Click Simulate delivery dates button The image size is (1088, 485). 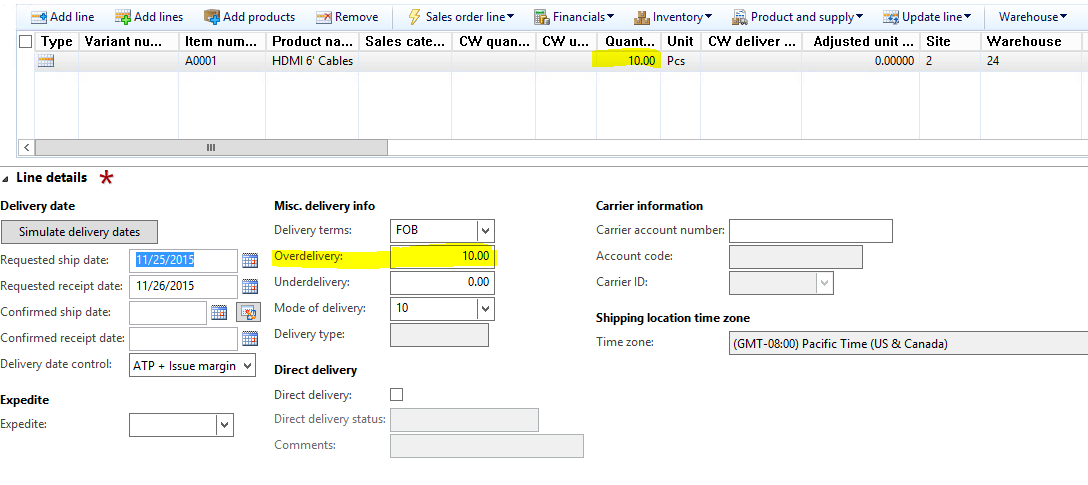pos(79,232)
